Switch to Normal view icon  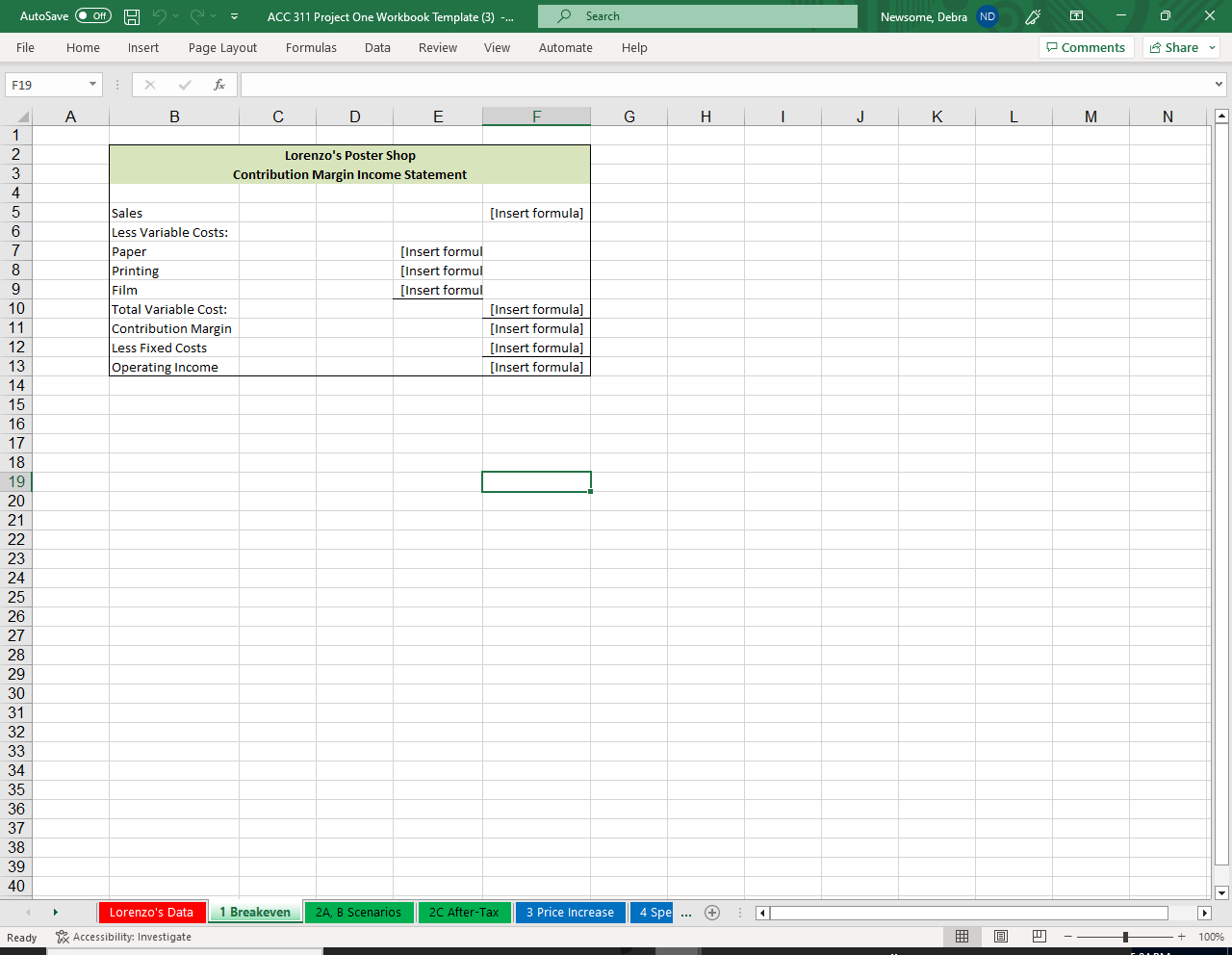(x=962, y=937)
